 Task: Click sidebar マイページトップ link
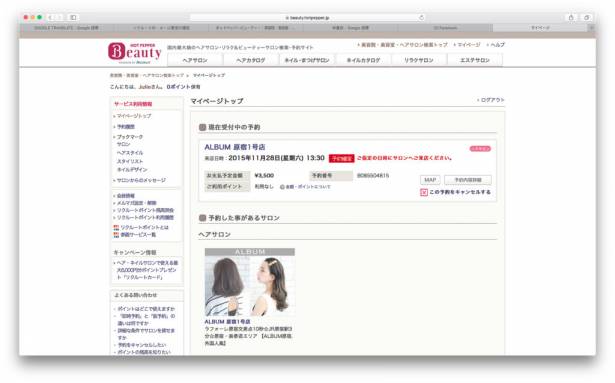(134, 116)
